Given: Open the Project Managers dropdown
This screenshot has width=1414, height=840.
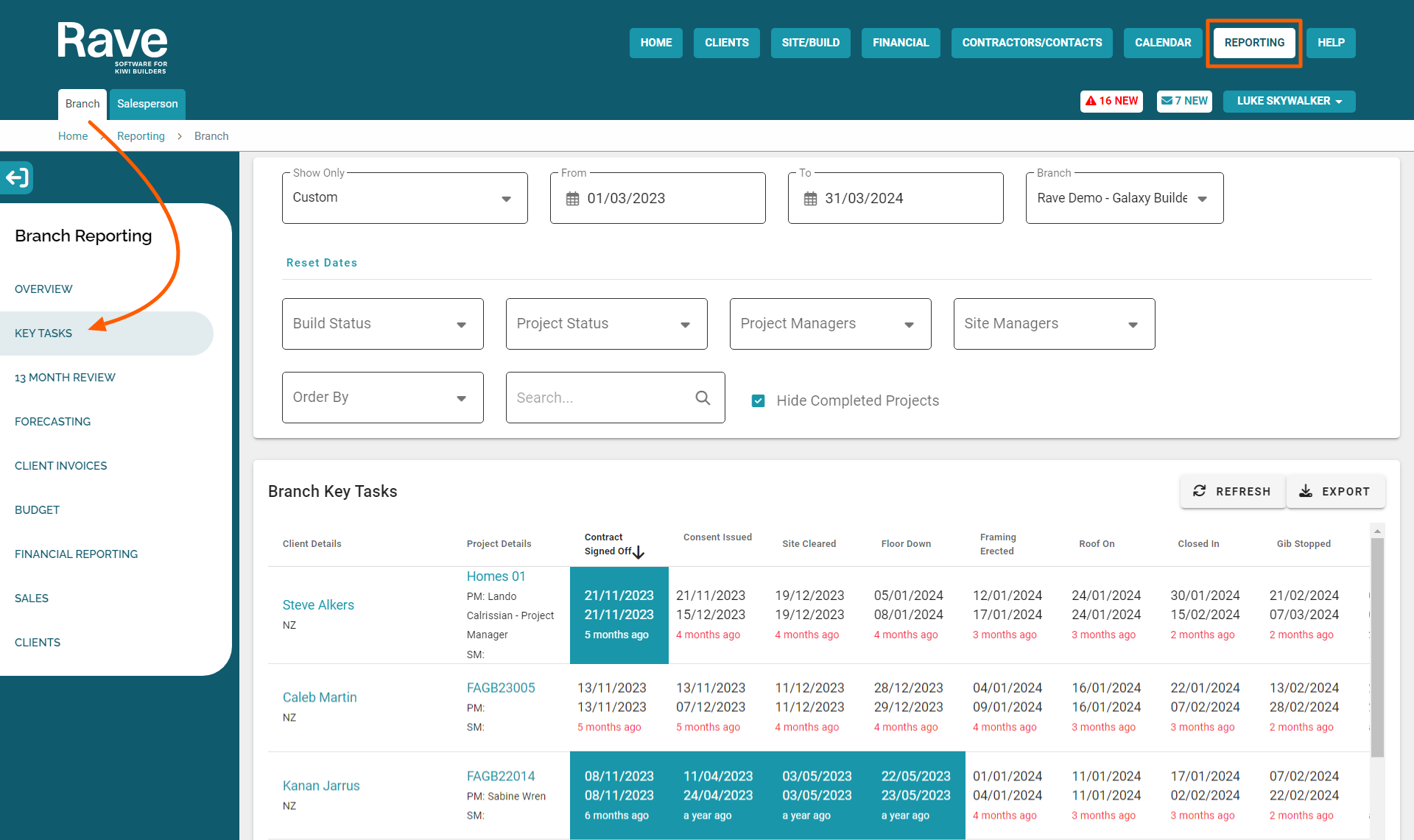Looking at the screenshot, I should pos(830,324).
